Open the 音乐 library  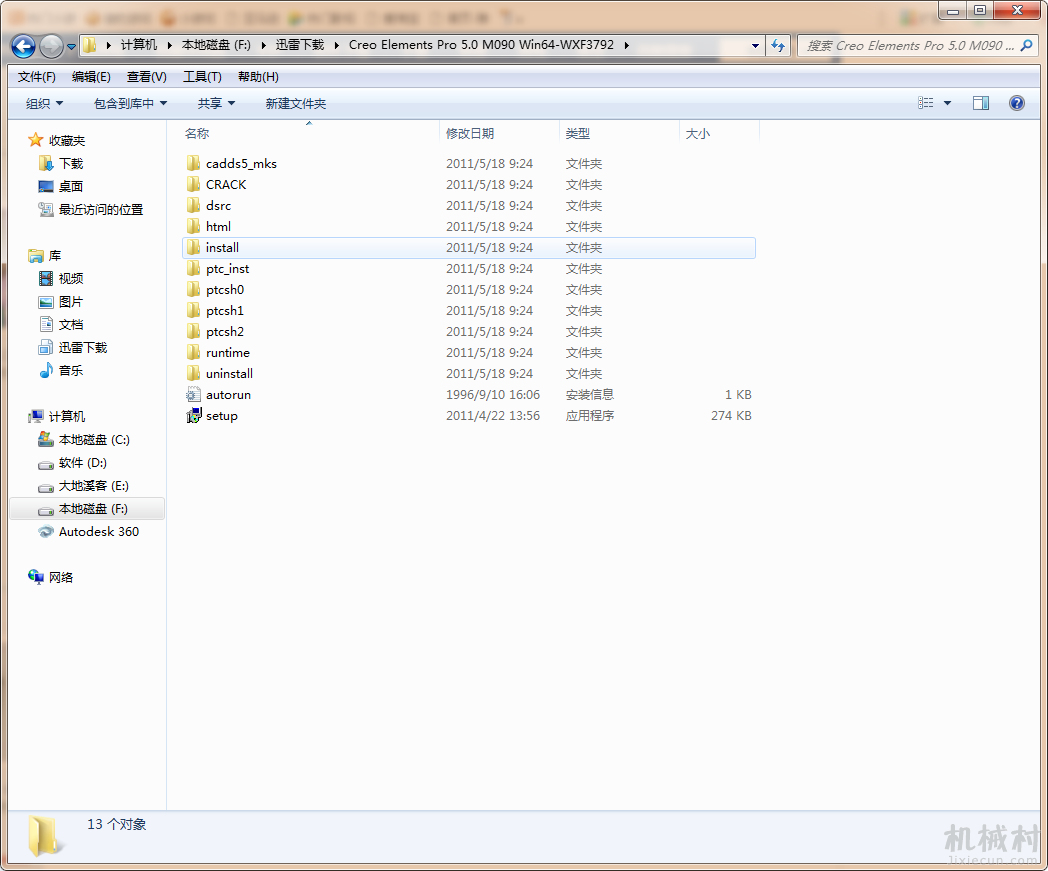coord(71,370)
